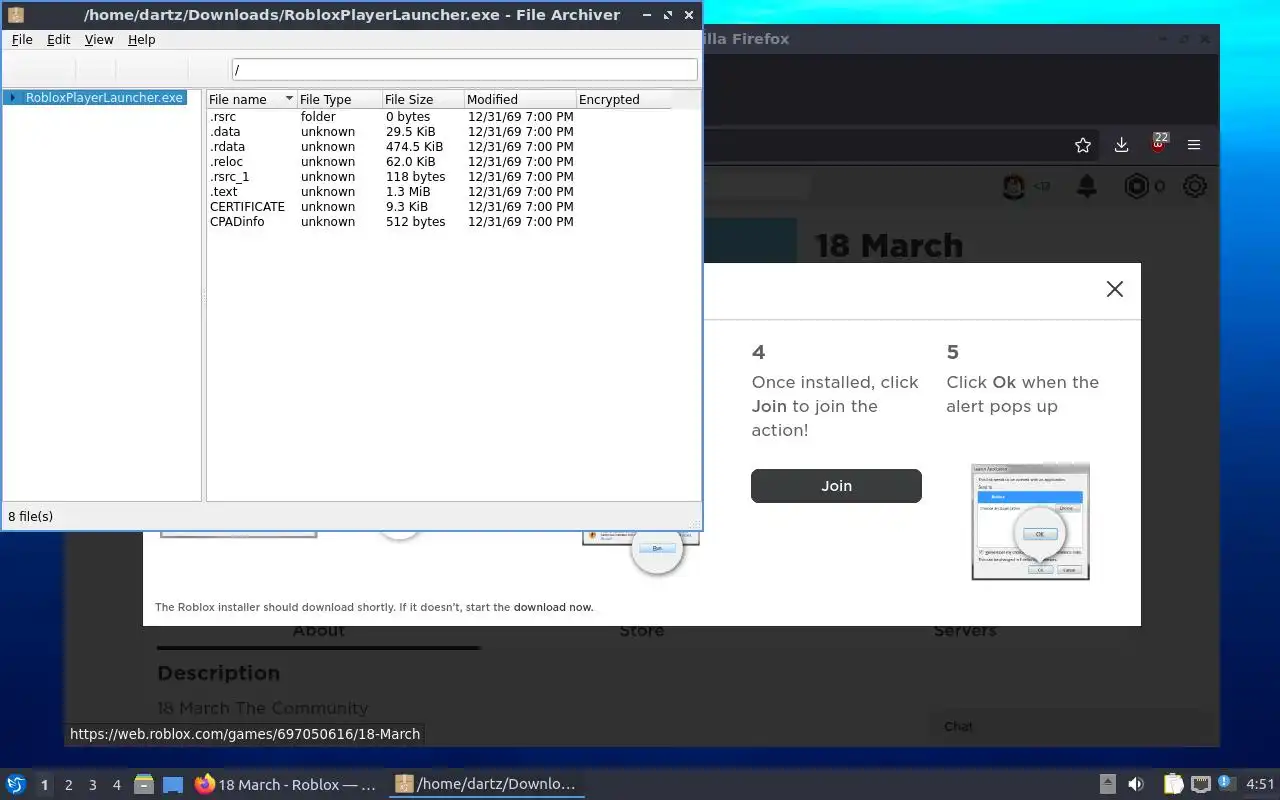
Task: Click the uBlock extension icon showing 22
Action: point(1158,143)
